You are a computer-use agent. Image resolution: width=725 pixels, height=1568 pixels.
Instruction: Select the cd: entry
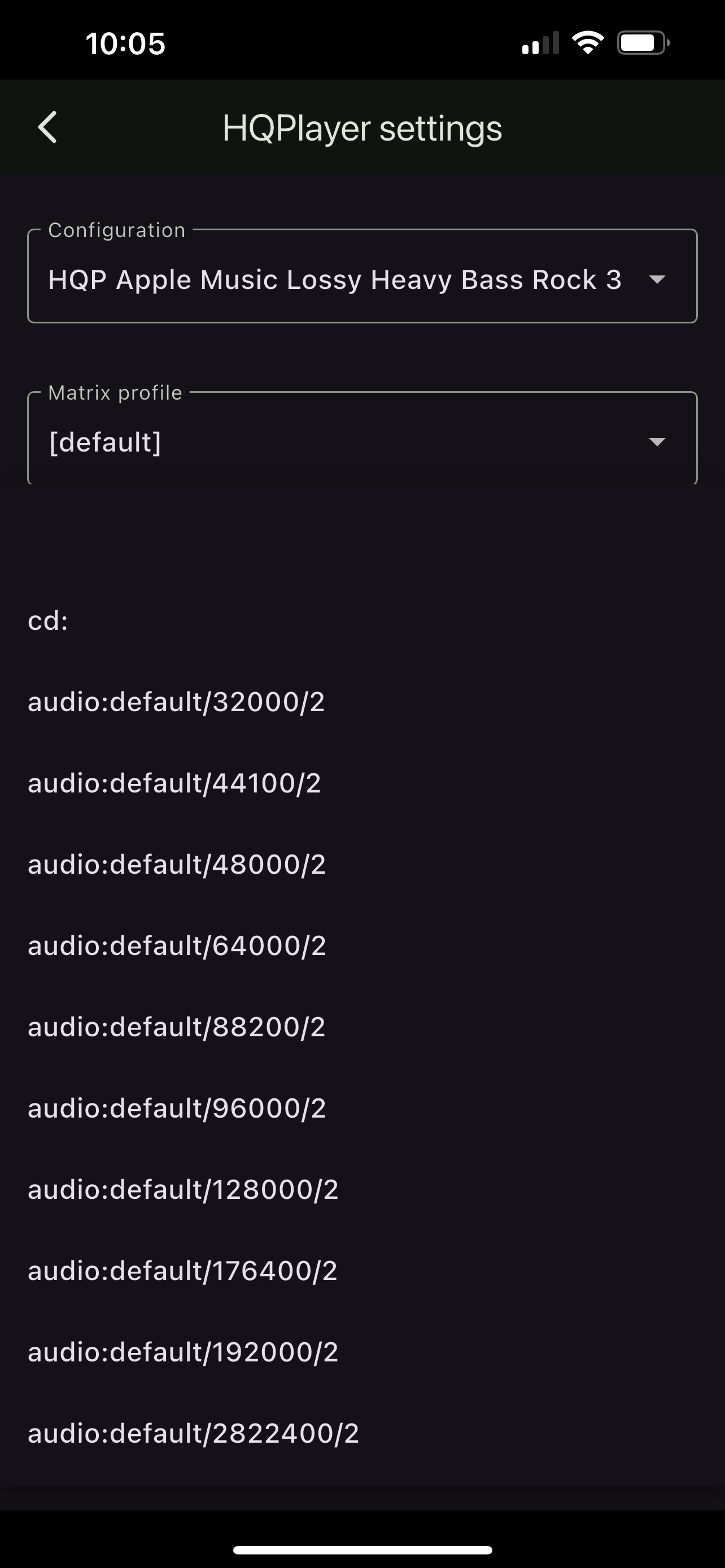point(48,621)
